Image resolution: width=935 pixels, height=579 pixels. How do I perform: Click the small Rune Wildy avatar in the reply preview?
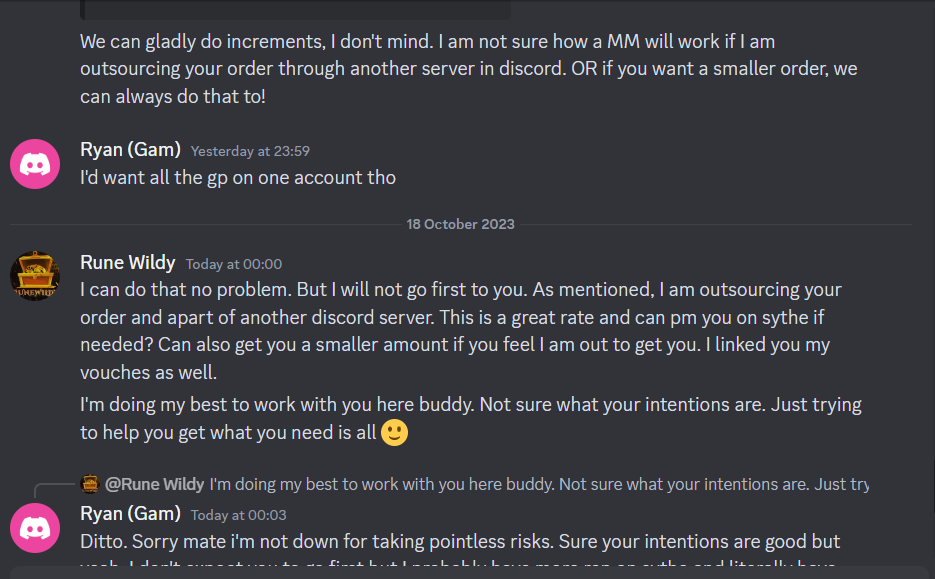[x=89, y=485]
